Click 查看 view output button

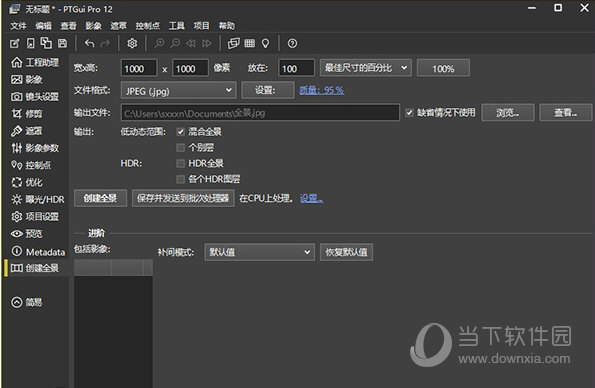[565, 112]
